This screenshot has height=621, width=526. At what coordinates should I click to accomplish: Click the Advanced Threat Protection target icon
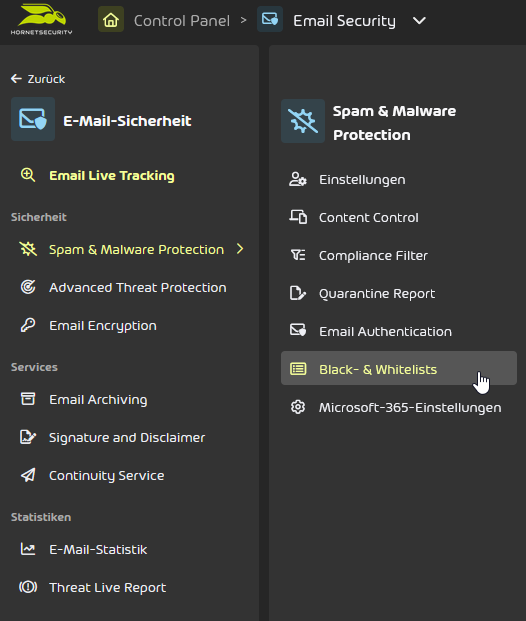tap(28, 287)
